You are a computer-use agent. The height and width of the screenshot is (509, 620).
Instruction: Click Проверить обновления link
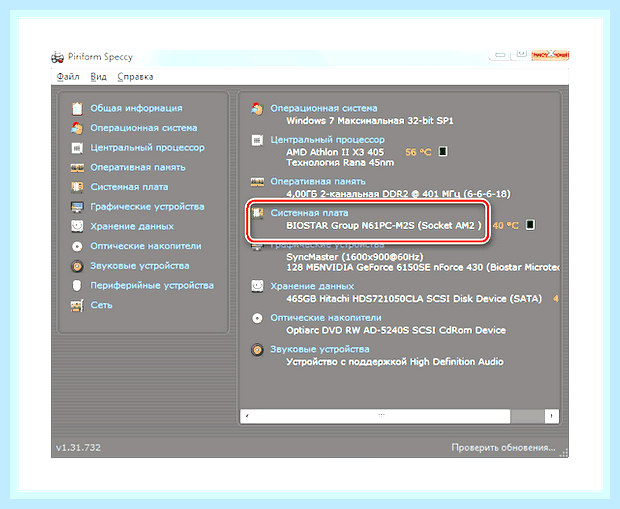503,448
